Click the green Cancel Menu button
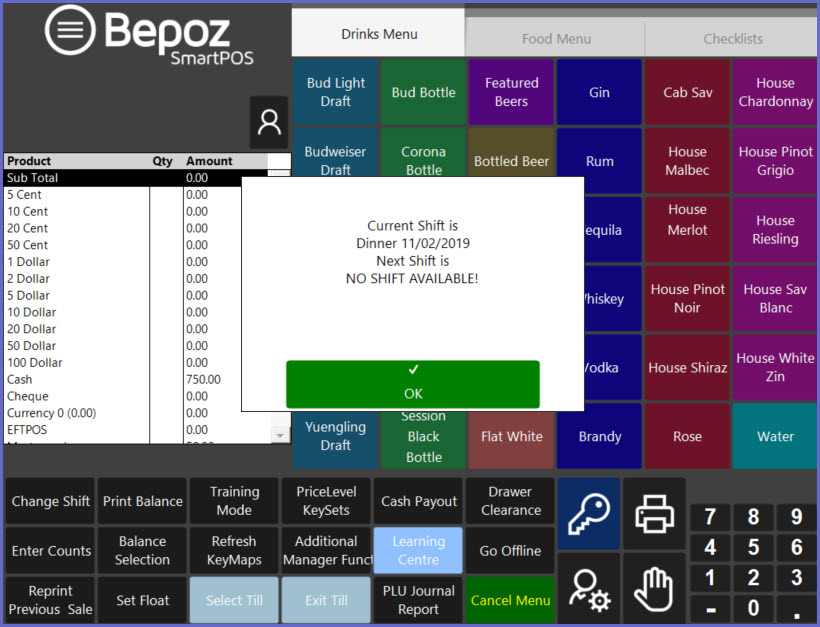 (x=510, y=600)
